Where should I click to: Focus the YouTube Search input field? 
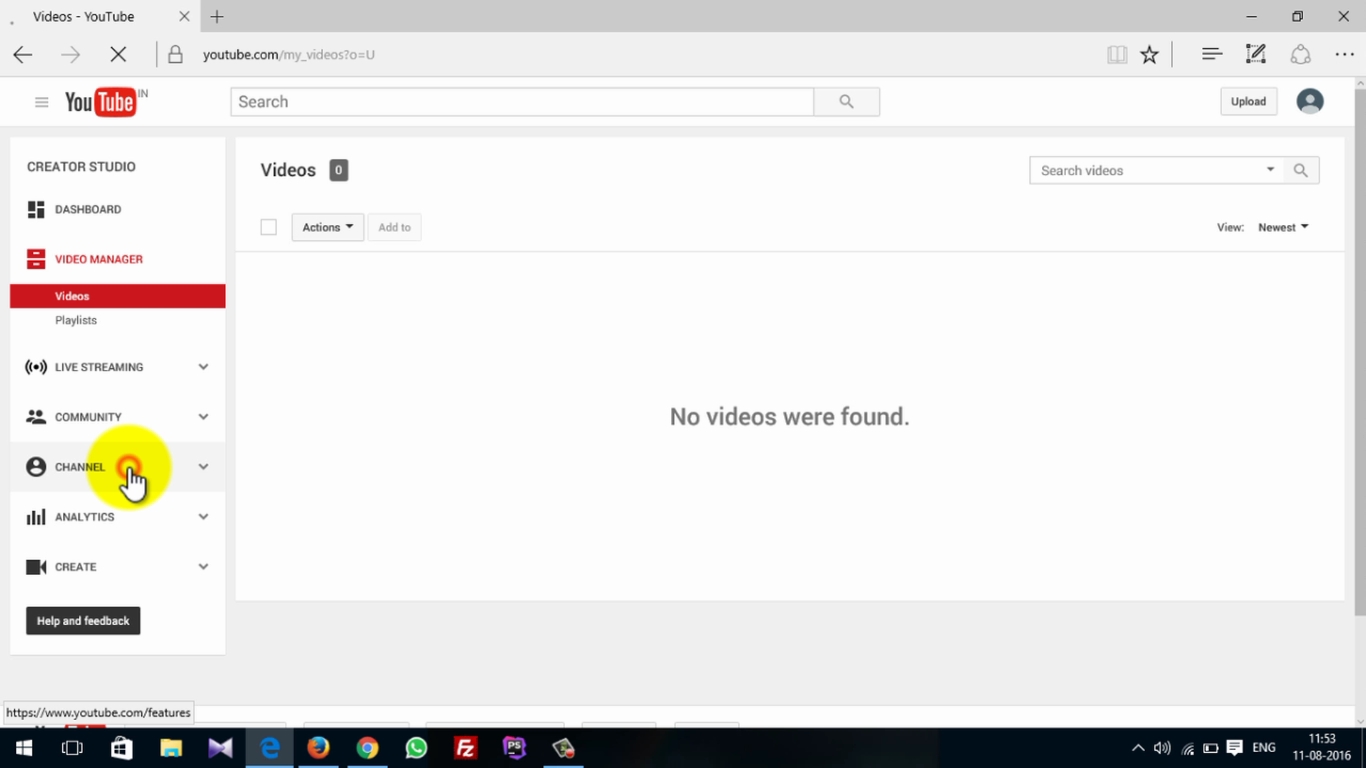522,101
